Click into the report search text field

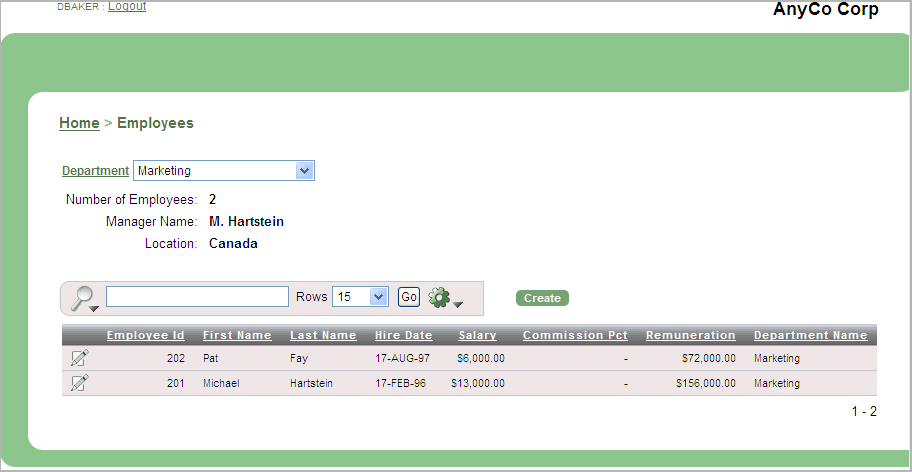tap(197, 297)
